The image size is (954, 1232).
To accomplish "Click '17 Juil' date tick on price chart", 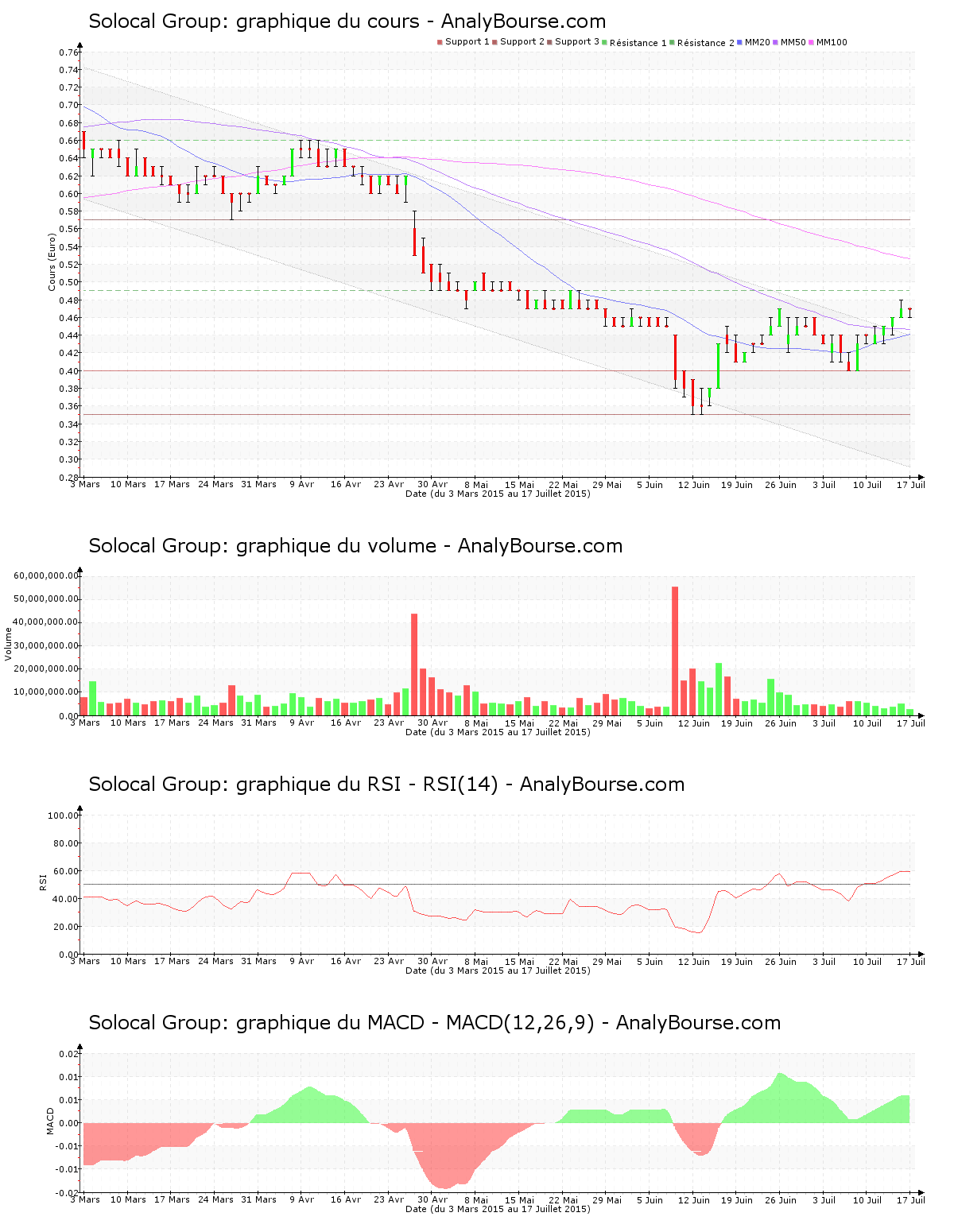I will tap(911, 484).
